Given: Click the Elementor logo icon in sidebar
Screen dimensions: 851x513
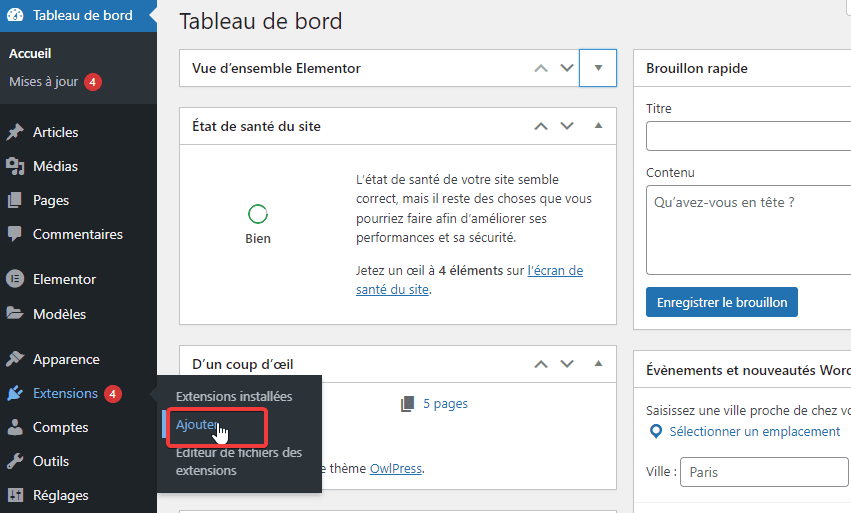Looking at the screenshot, I should (x=15, y=279).
